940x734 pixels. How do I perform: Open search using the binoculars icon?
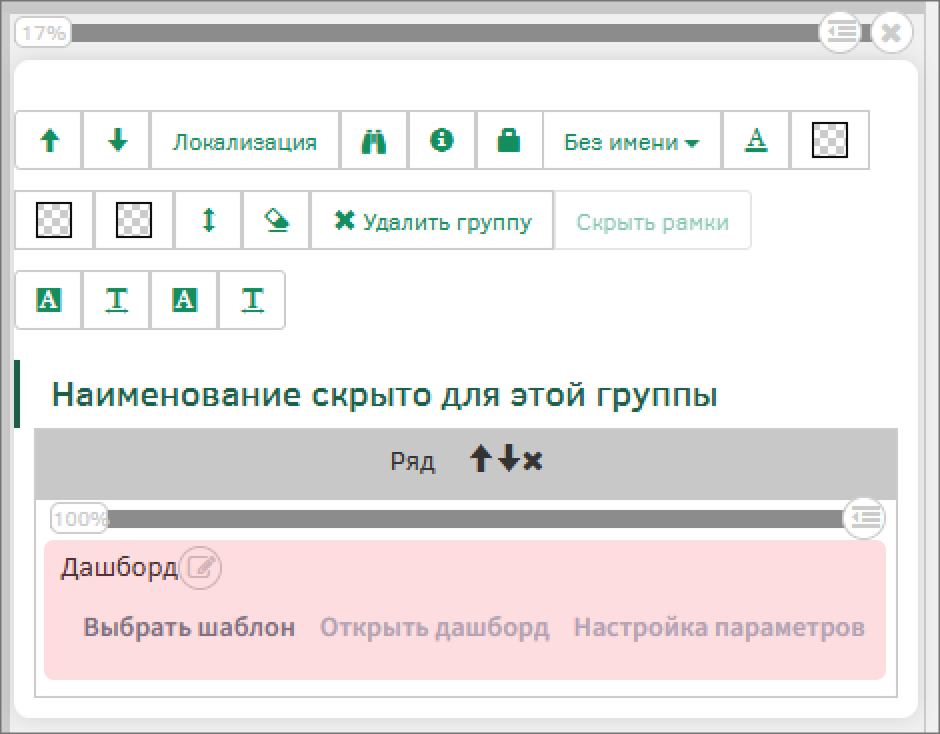(x=373, y=140)
